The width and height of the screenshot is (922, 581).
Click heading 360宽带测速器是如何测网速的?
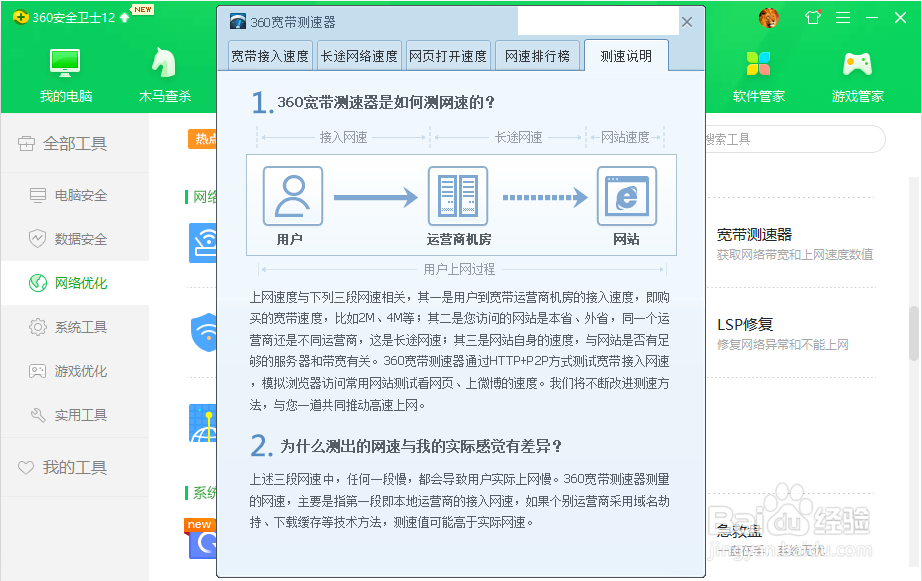[x=386, y=102]
